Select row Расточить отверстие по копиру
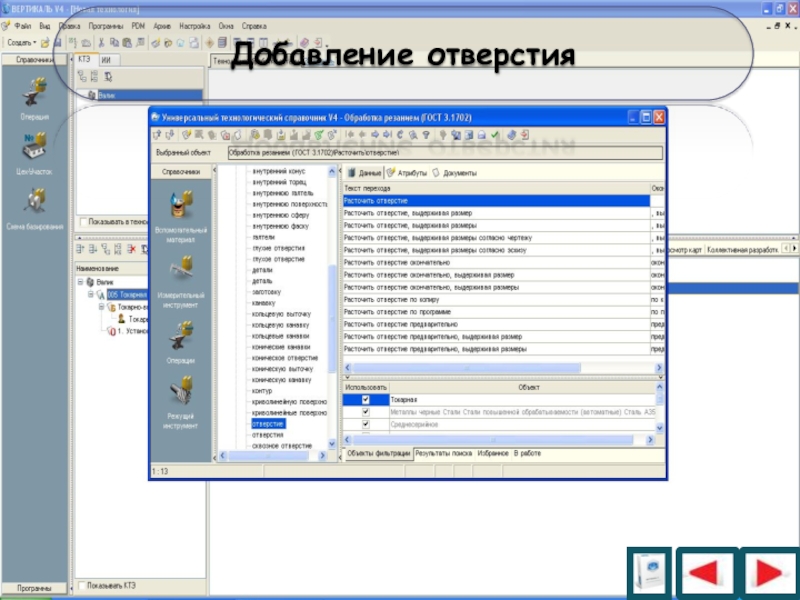The image size is (800, 600). (x=496, y=299)
